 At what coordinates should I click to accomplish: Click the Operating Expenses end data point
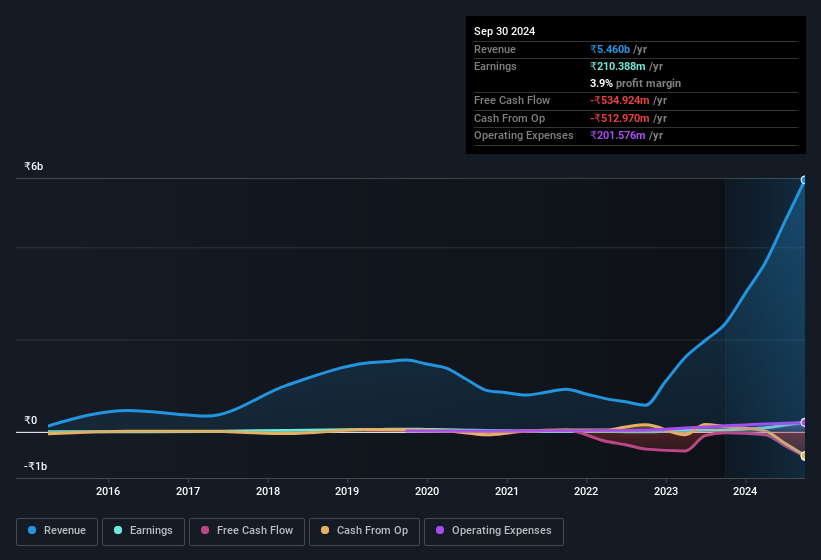(x=804, y=422)
